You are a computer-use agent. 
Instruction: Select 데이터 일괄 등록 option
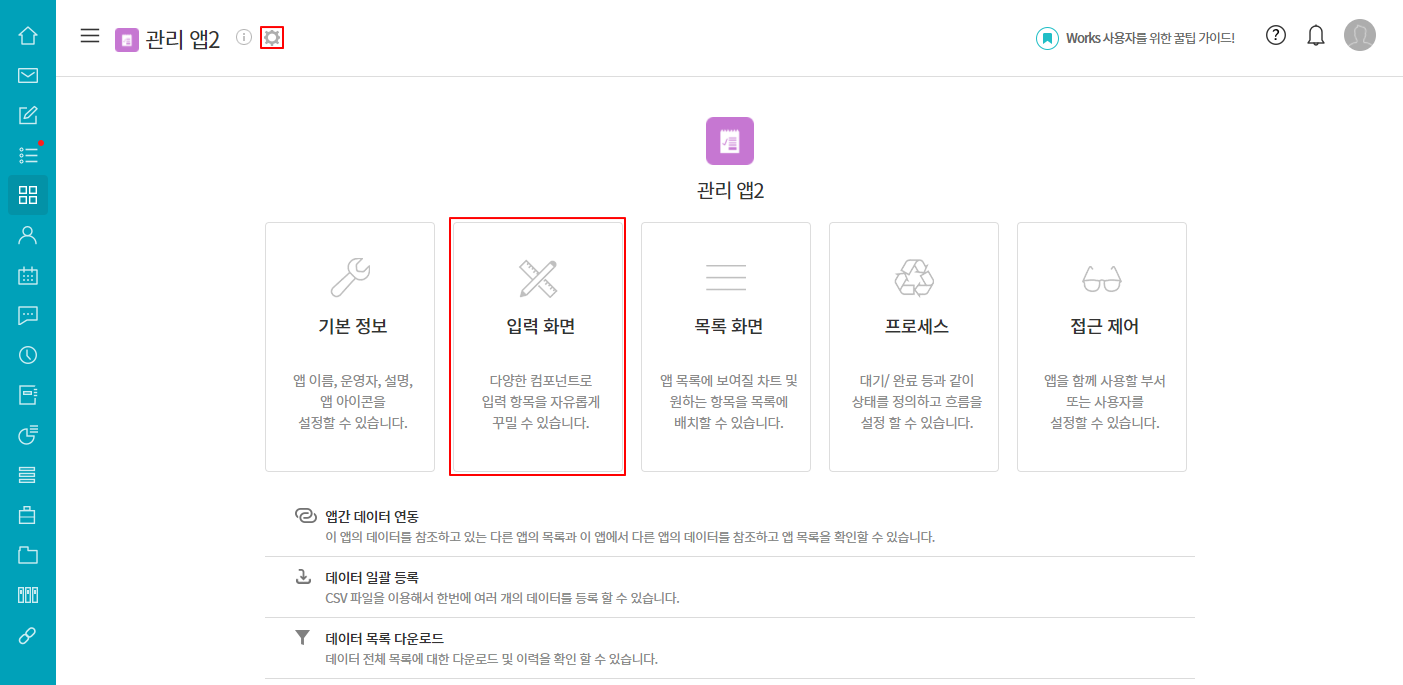pyautogui.click(x=372, y=578)
